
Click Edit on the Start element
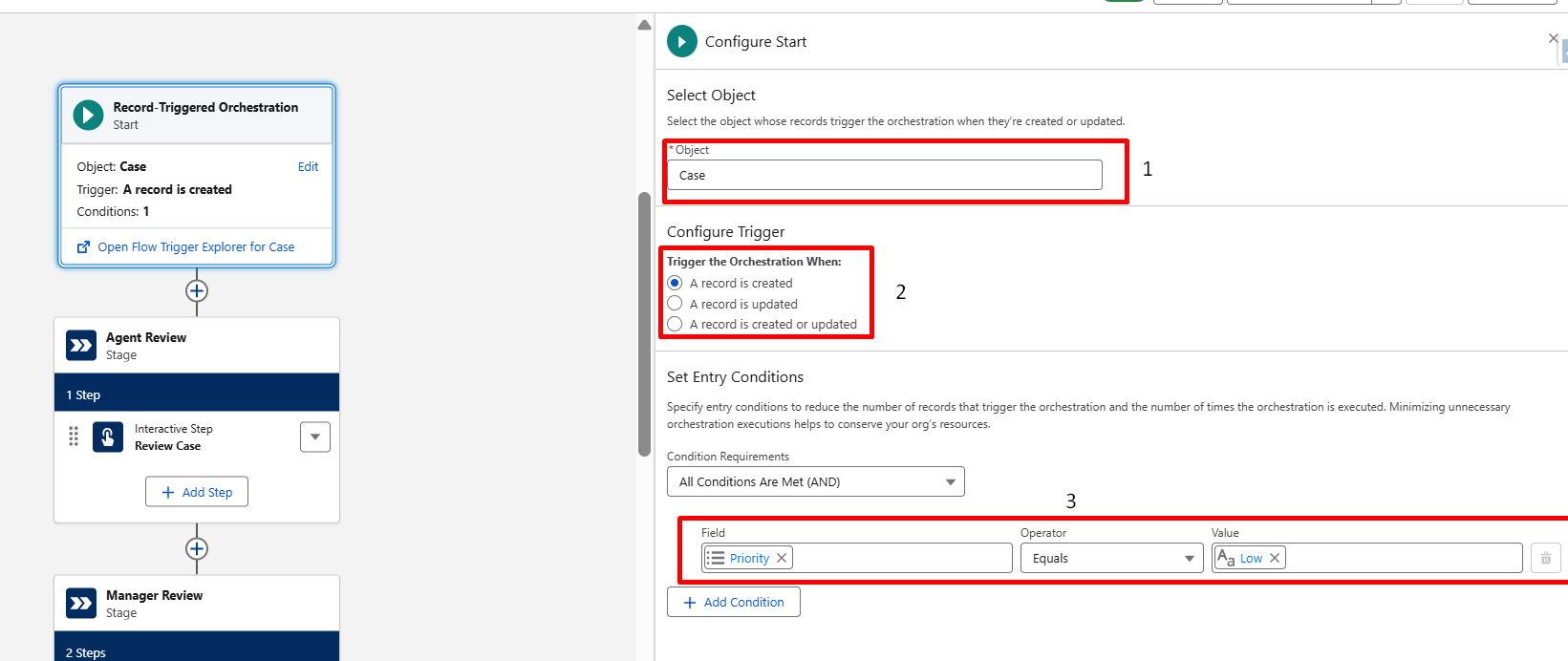tap(308, 166)
